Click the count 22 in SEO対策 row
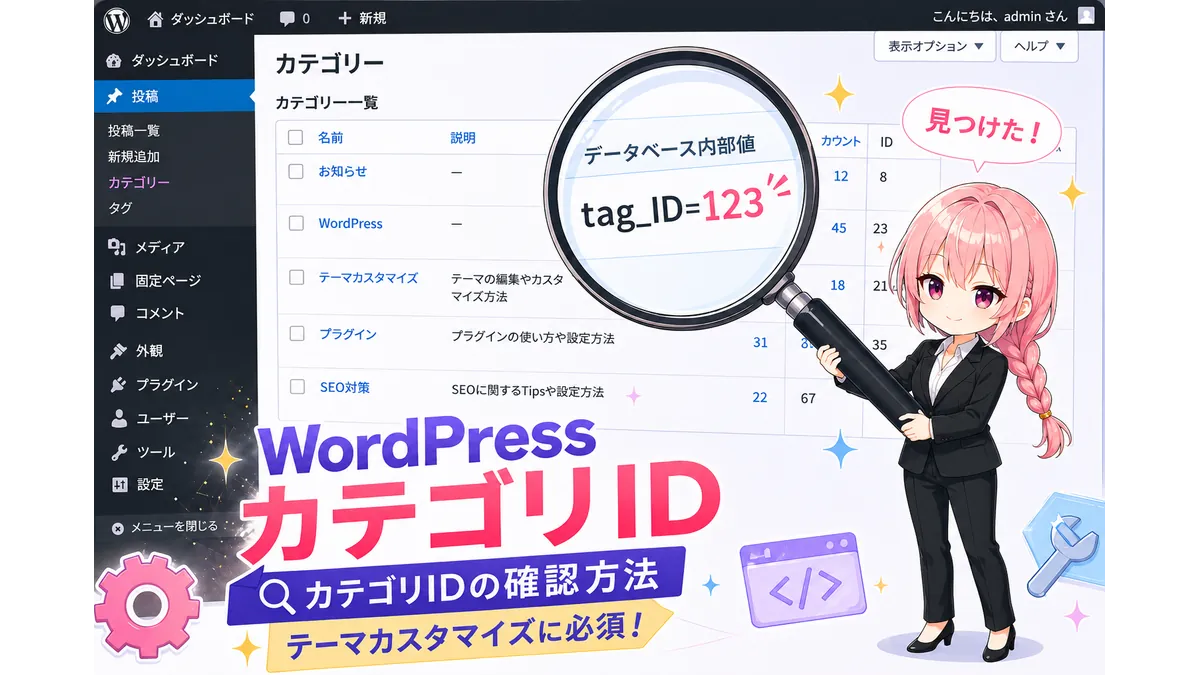 coord(759,397)
